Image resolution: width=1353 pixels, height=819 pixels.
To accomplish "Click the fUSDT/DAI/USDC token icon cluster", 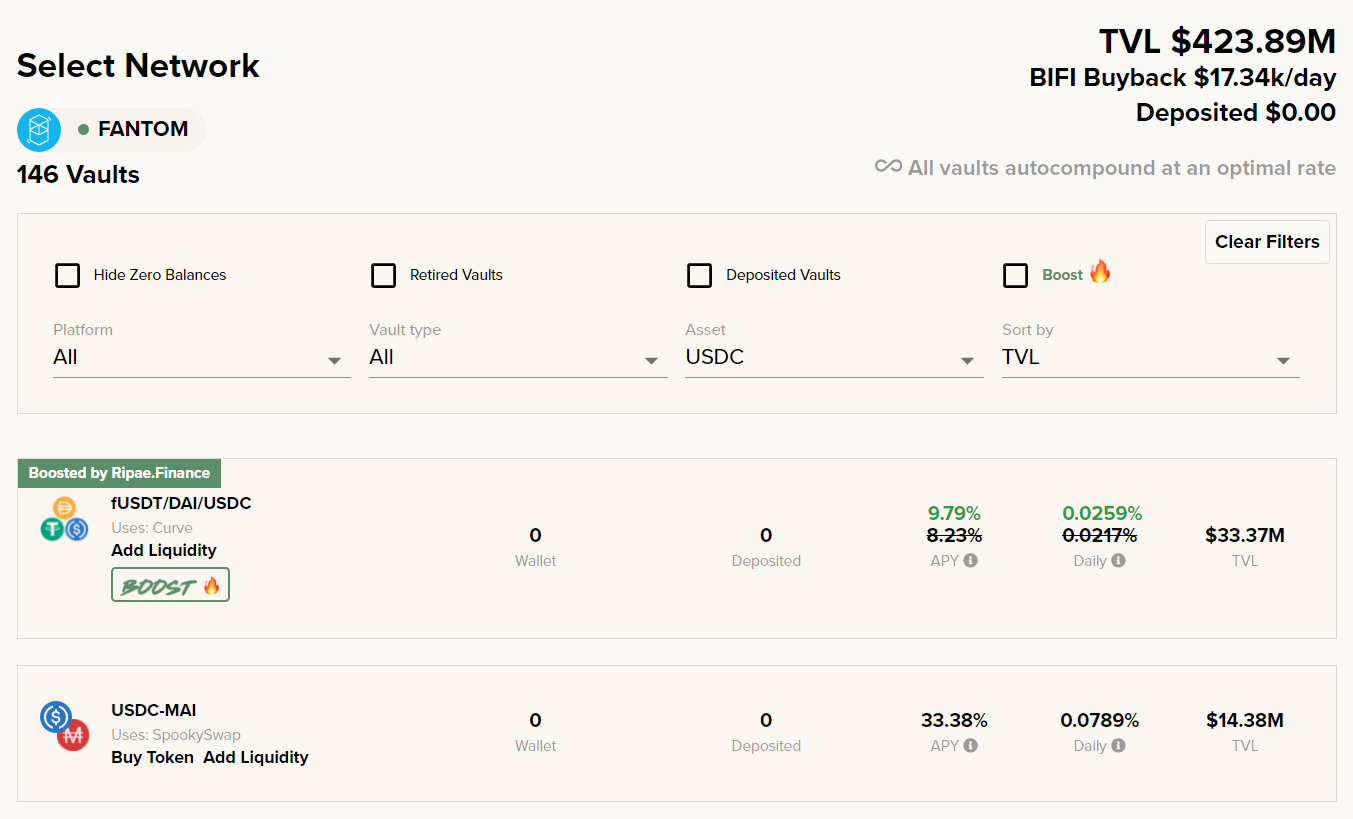I will (x=64, y=519).
